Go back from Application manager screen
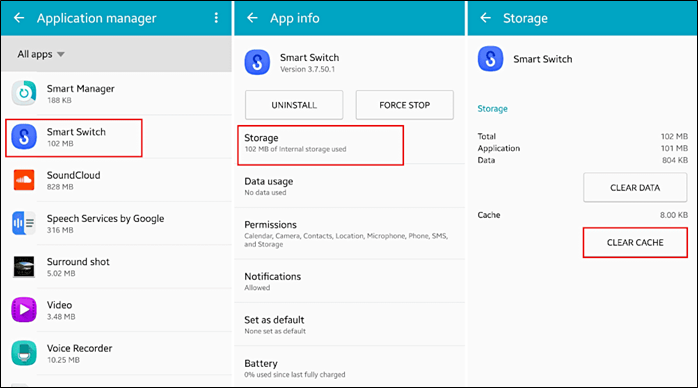The image size is (698, 388). pyautogui.click(x=19, y=18)
